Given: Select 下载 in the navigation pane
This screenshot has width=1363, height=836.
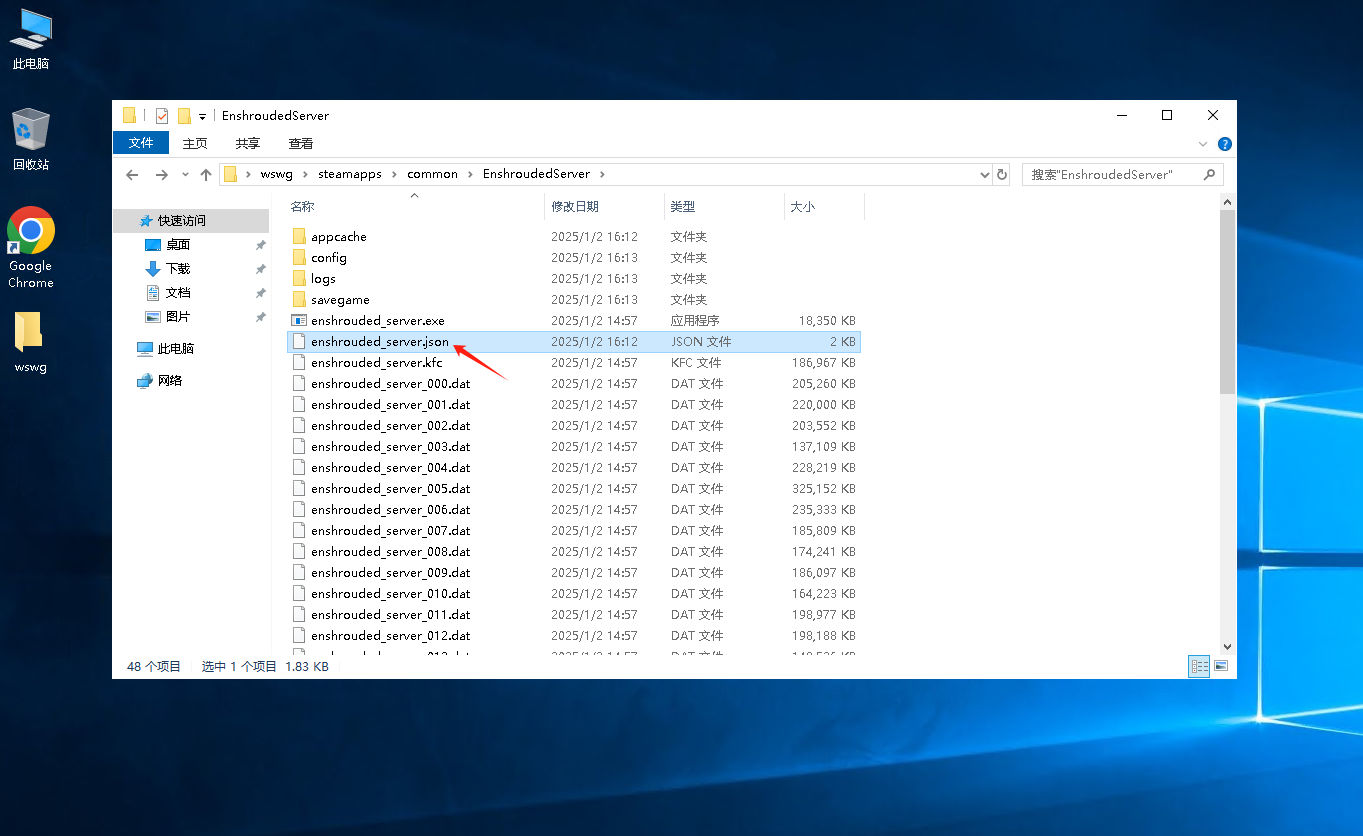Looking at the screenshot, I should pos(177,269).
